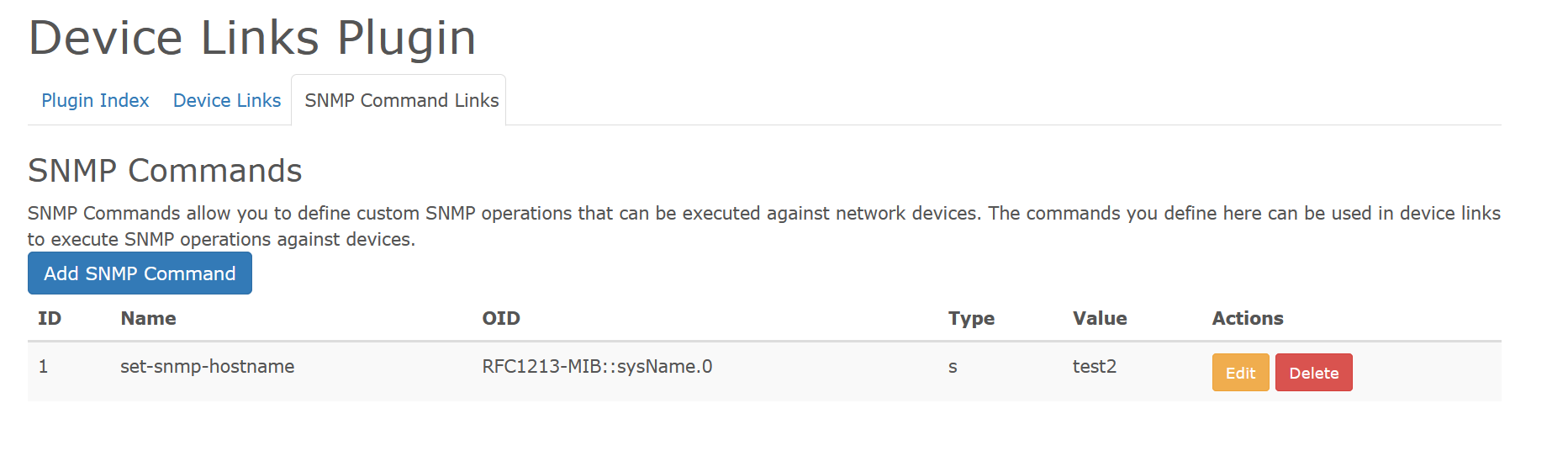Click the Actions column header
Image resolution: width=1568 pixels, height=451 pixels.
[x=1248, y=319]
